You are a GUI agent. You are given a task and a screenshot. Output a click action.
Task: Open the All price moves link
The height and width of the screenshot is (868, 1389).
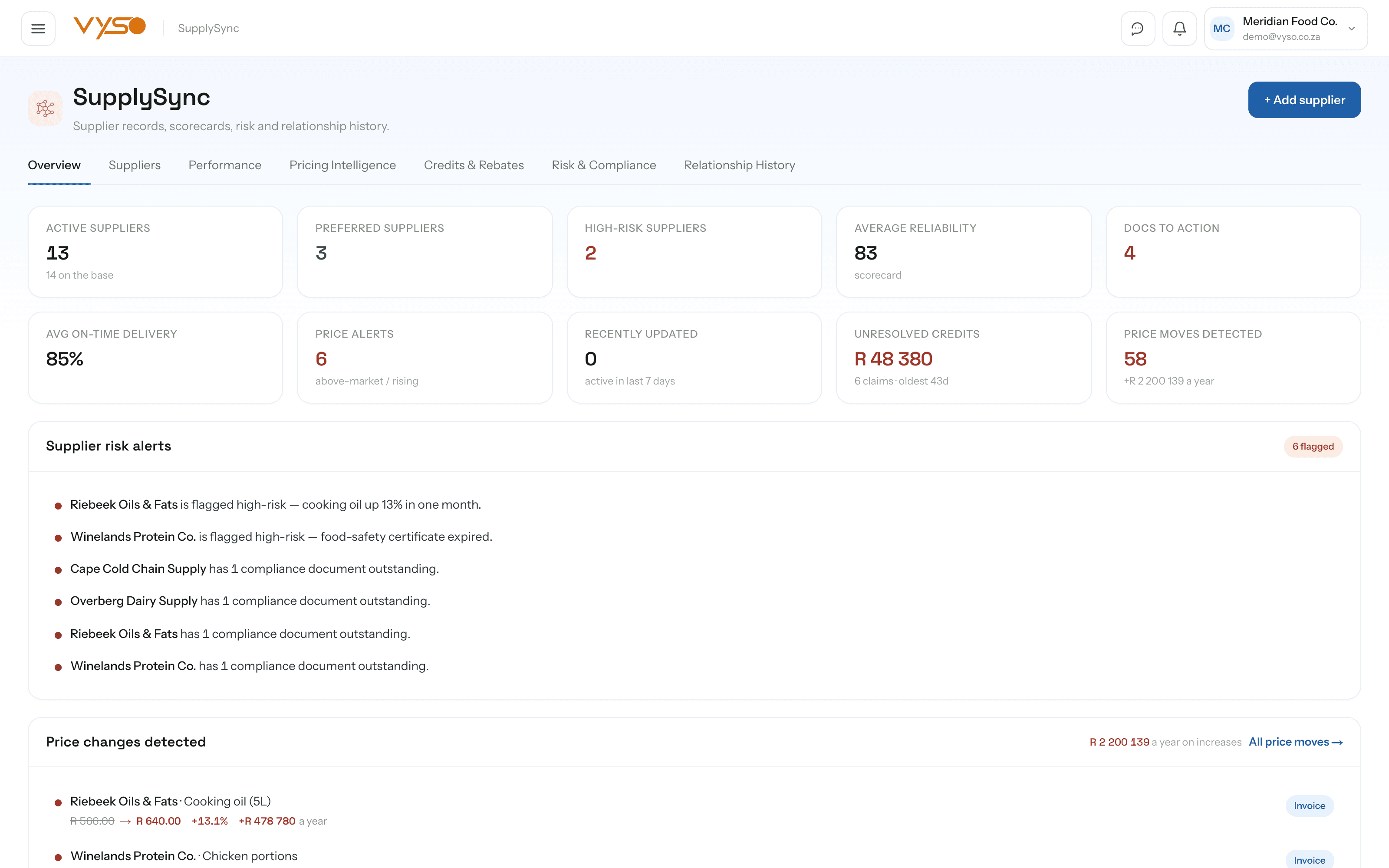1295,742
